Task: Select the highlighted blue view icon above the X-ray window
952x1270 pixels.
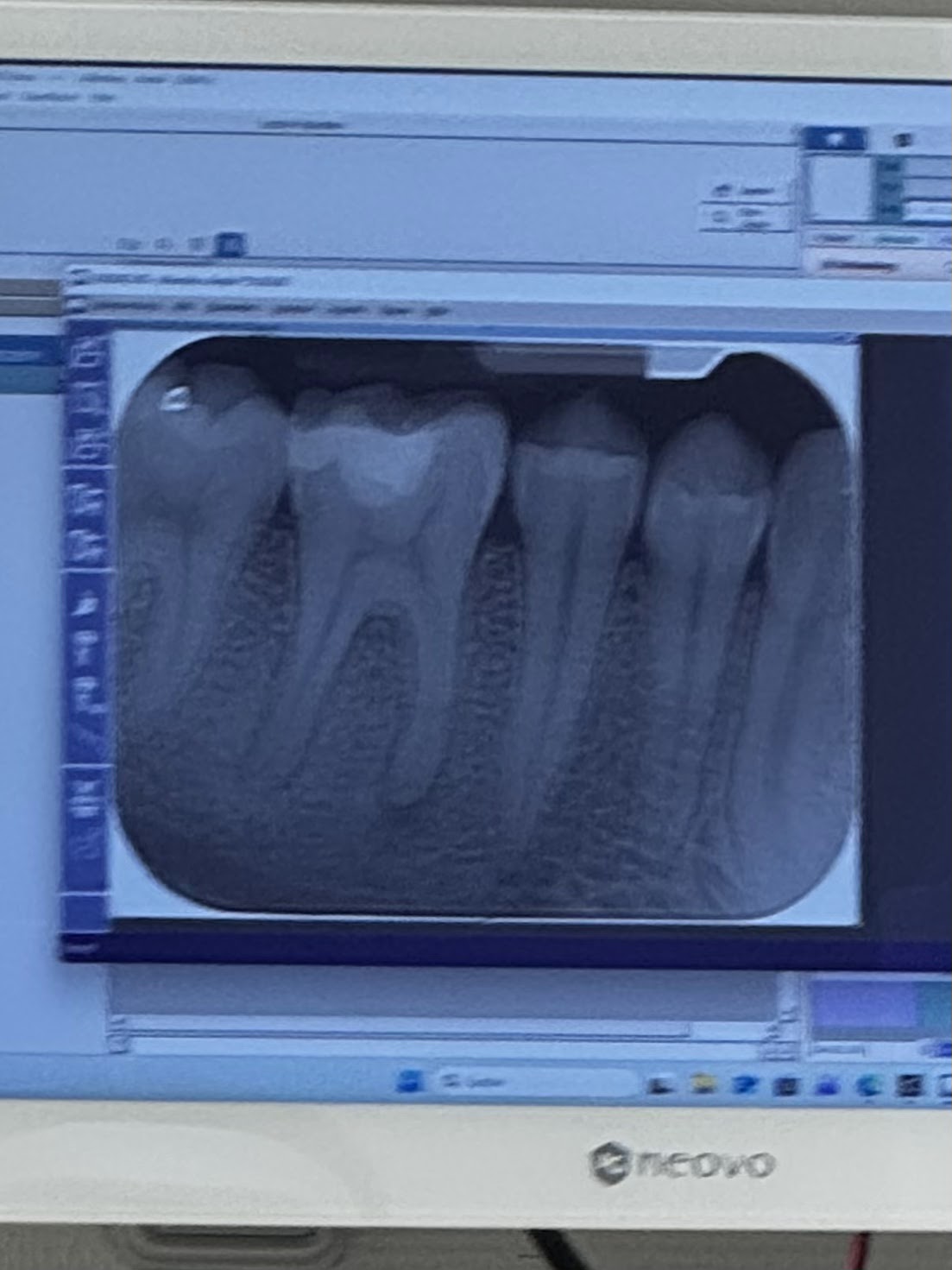Action: point(229,245)
